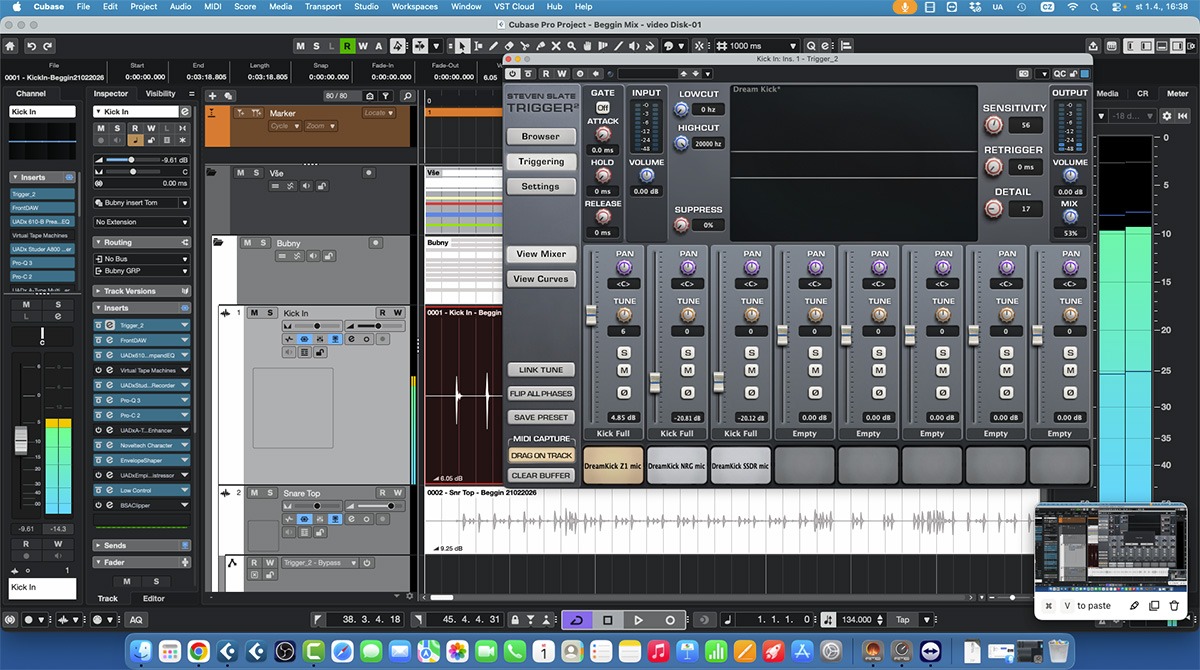Image resolution: width=1200 pixels, height=670 pixels.
Task: Click the Add Track plus icon
Action: tap(212, 95)
